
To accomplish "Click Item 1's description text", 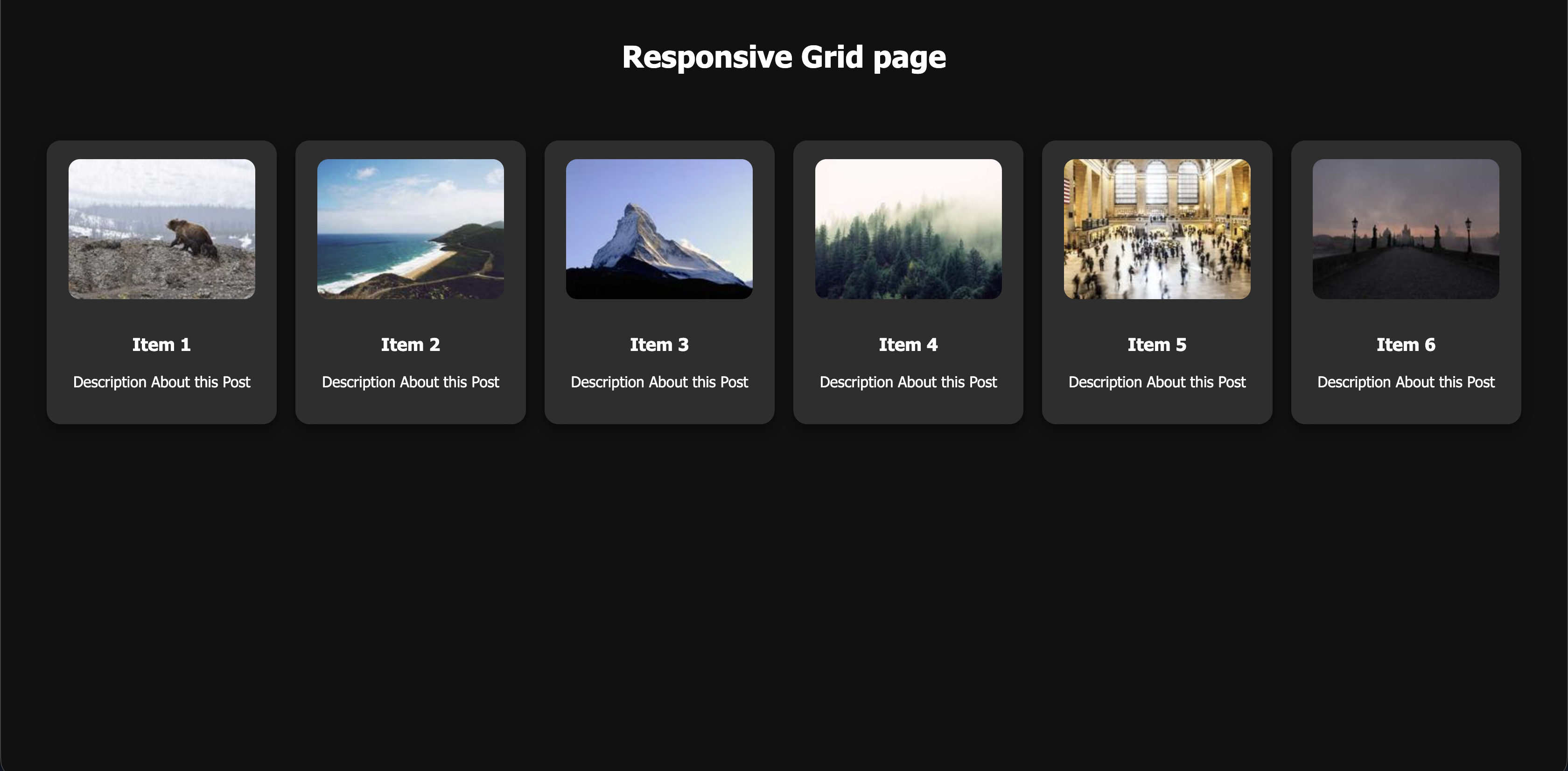I will tap(161, 382).
